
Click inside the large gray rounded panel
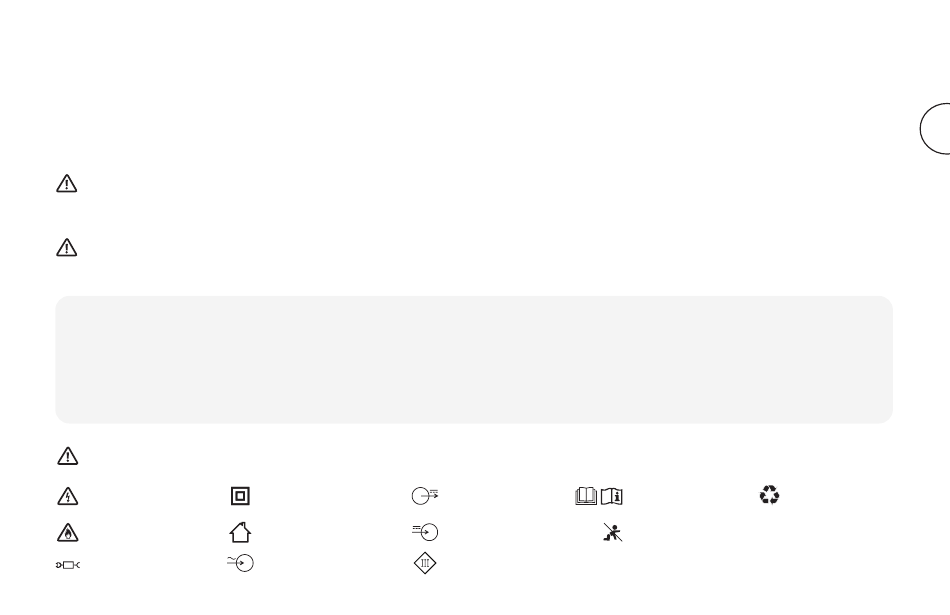[474, 359]
